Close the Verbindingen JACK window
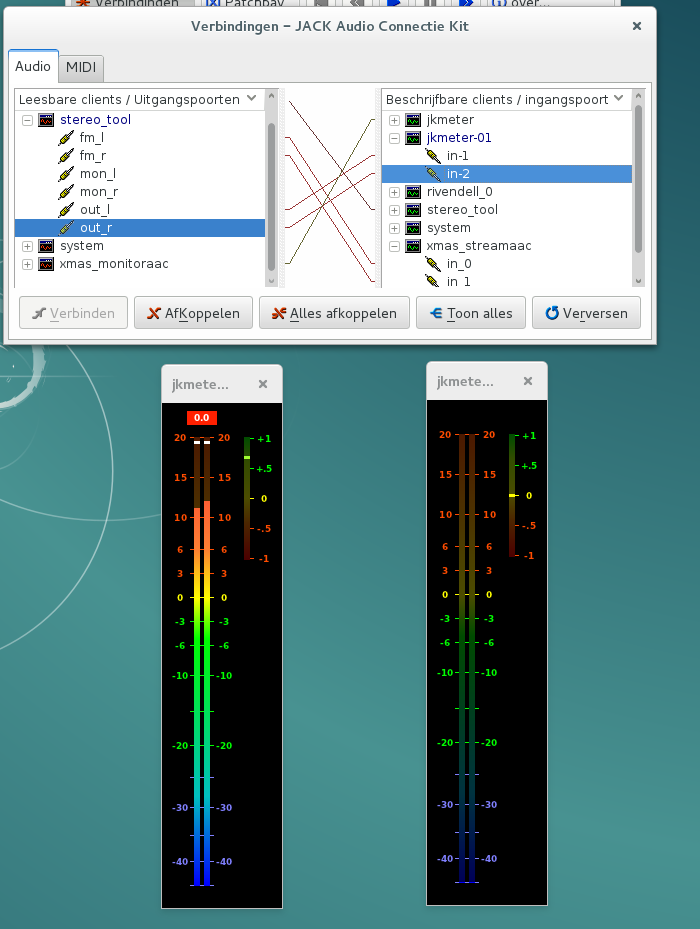 coord(637,26)
